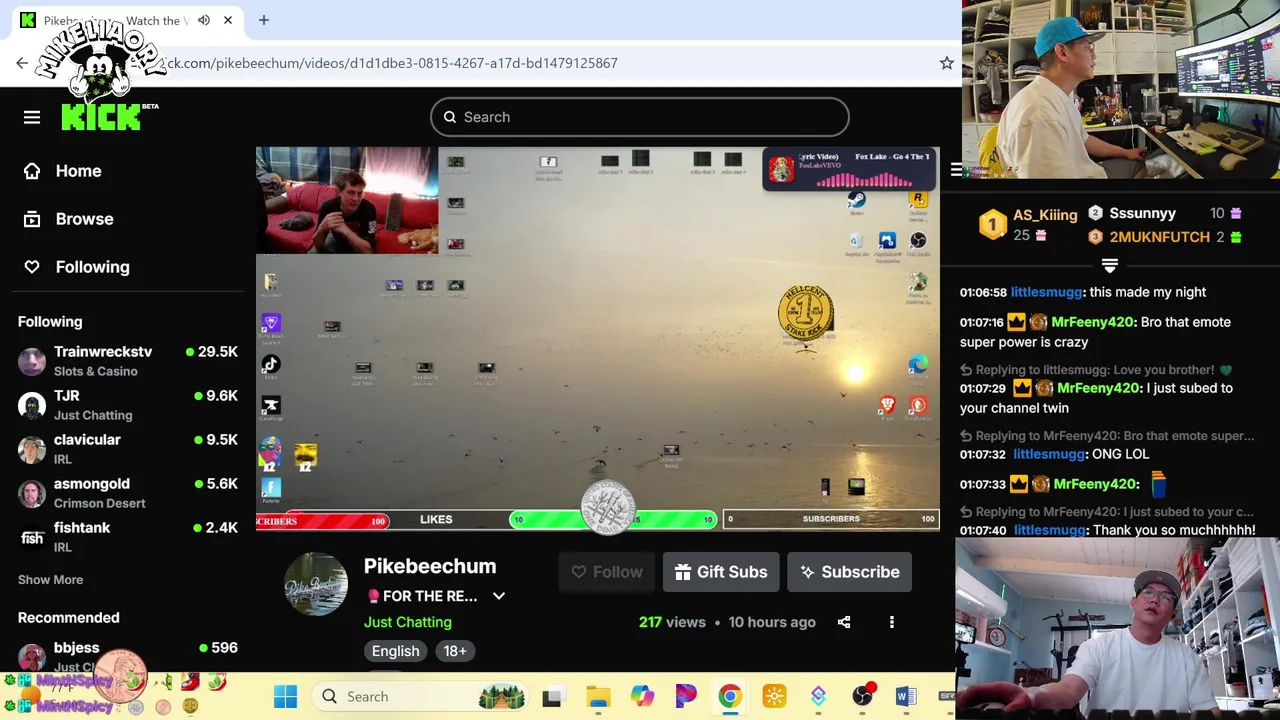1280x720 pixels.
Task: Open Microsoft Word from the taskbar
Action: tap(906, 696)
